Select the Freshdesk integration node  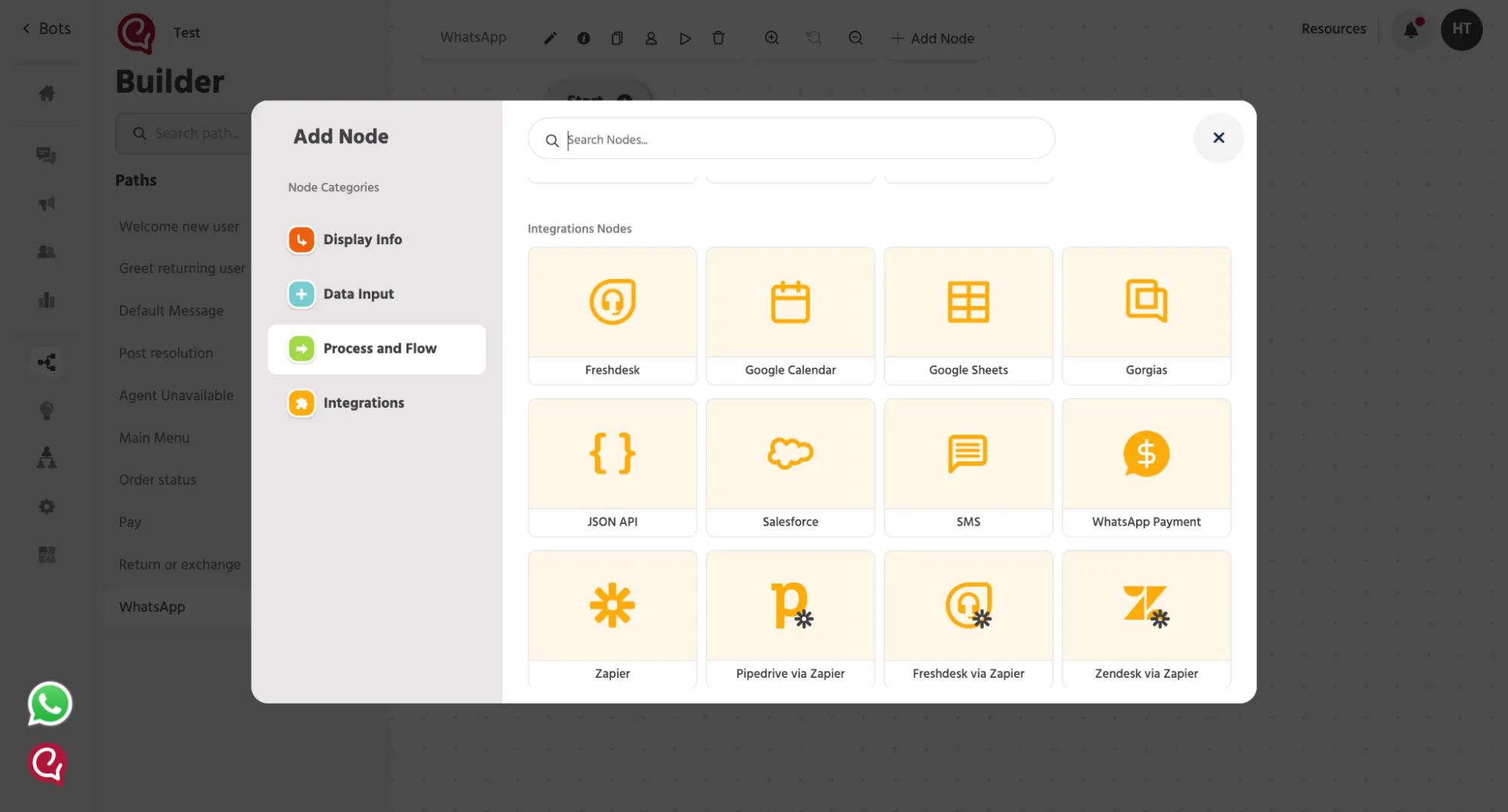[612, 316]
